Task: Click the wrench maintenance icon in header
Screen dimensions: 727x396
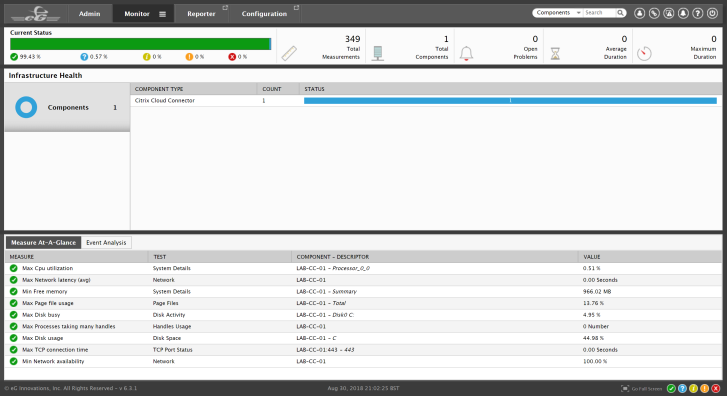Action: [654, 13]
